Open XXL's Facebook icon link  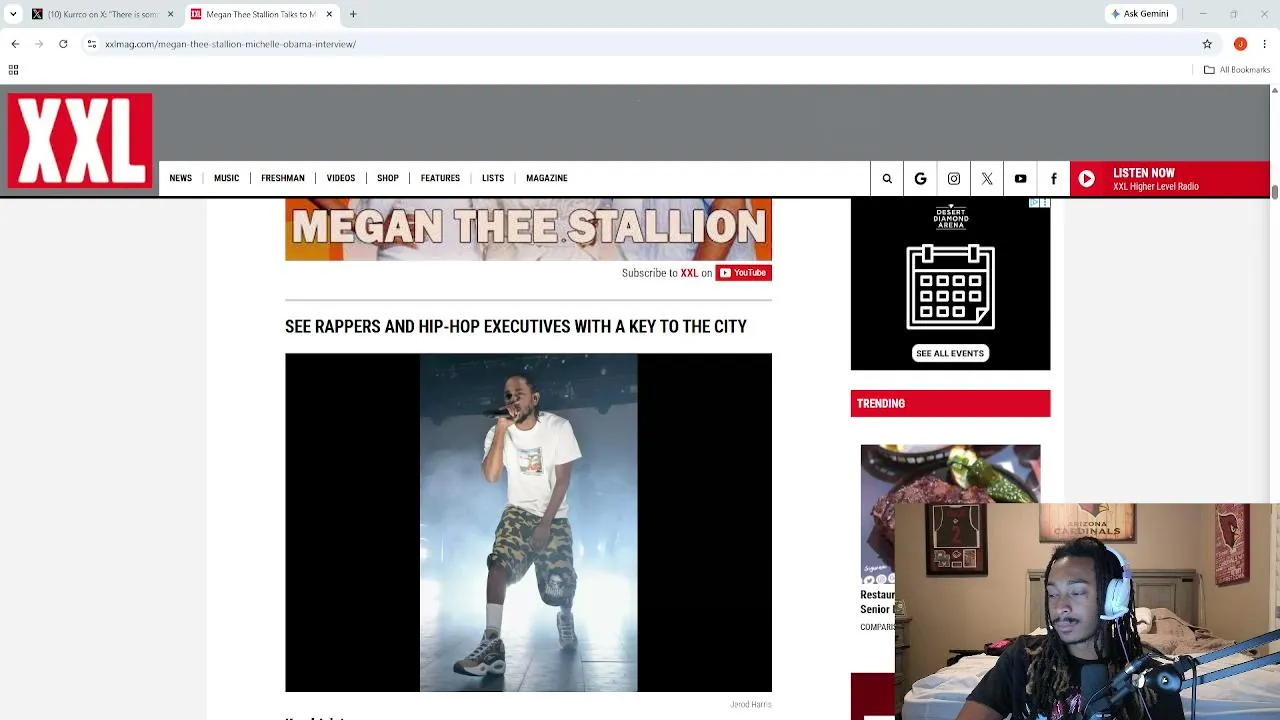point(1053,179)
